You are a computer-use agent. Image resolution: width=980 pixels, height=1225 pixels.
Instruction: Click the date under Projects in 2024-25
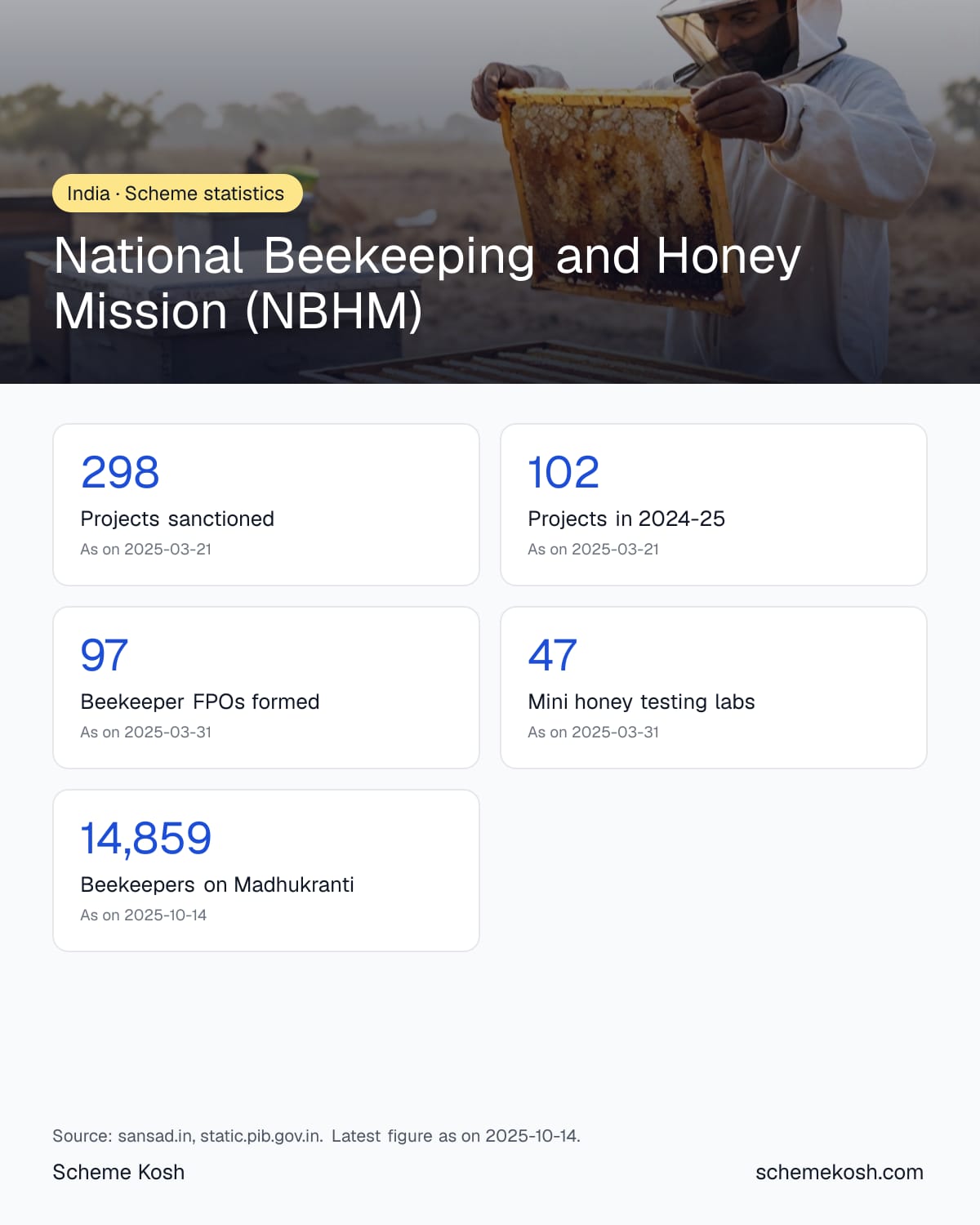pos(594,550)
